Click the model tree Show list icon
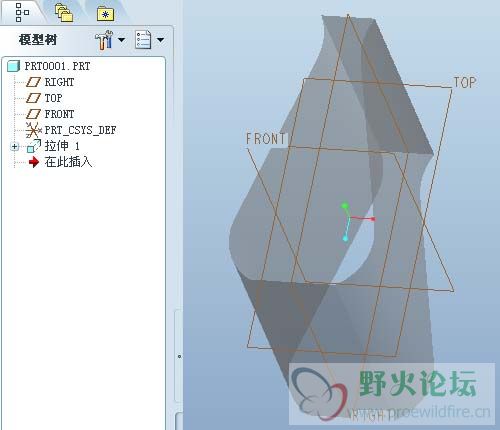The image size is (500, 430). [x=143, y=40]
